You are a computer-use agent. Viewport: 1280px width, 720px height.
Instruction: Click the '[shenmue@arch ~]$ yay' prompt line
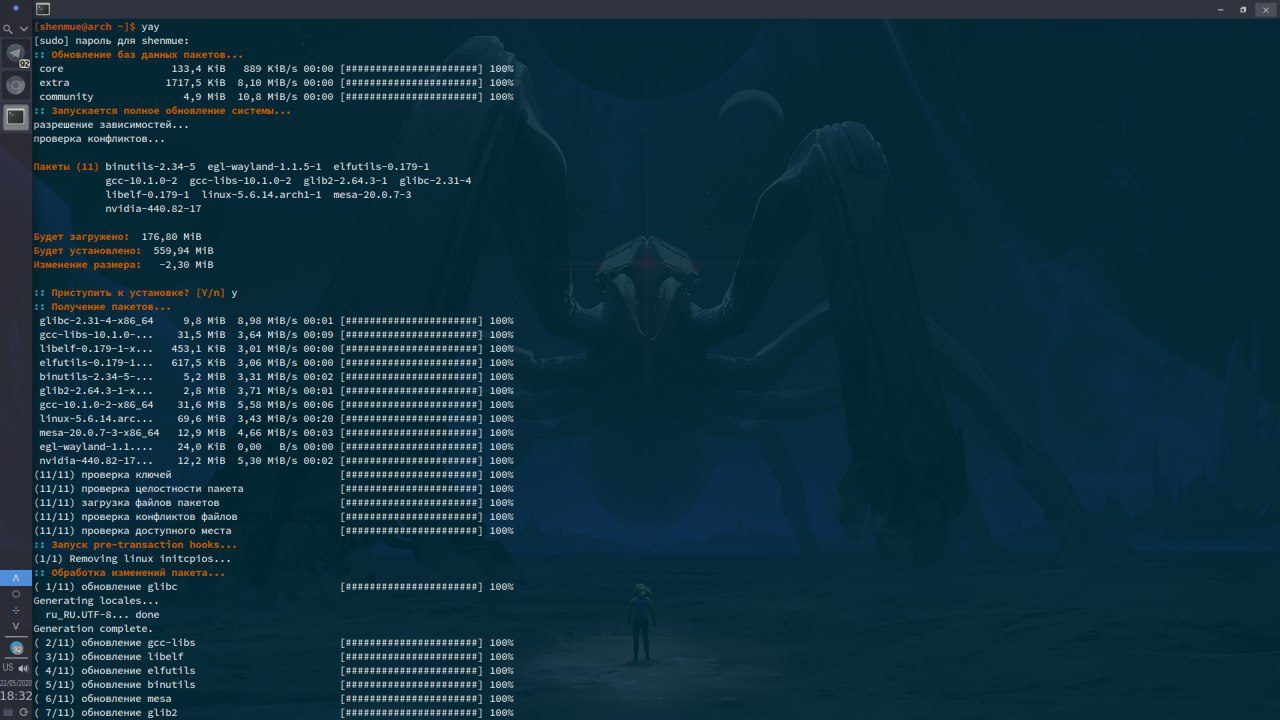96,27
